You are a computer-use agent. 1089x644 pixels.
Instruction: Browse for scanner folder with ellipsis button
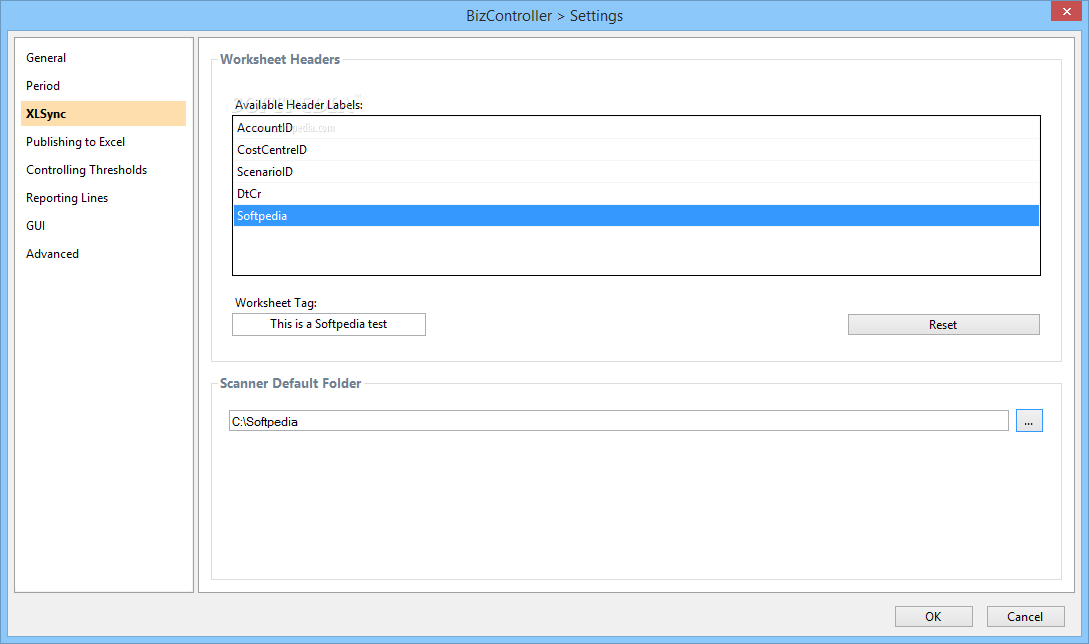[x=1029, y=421]
